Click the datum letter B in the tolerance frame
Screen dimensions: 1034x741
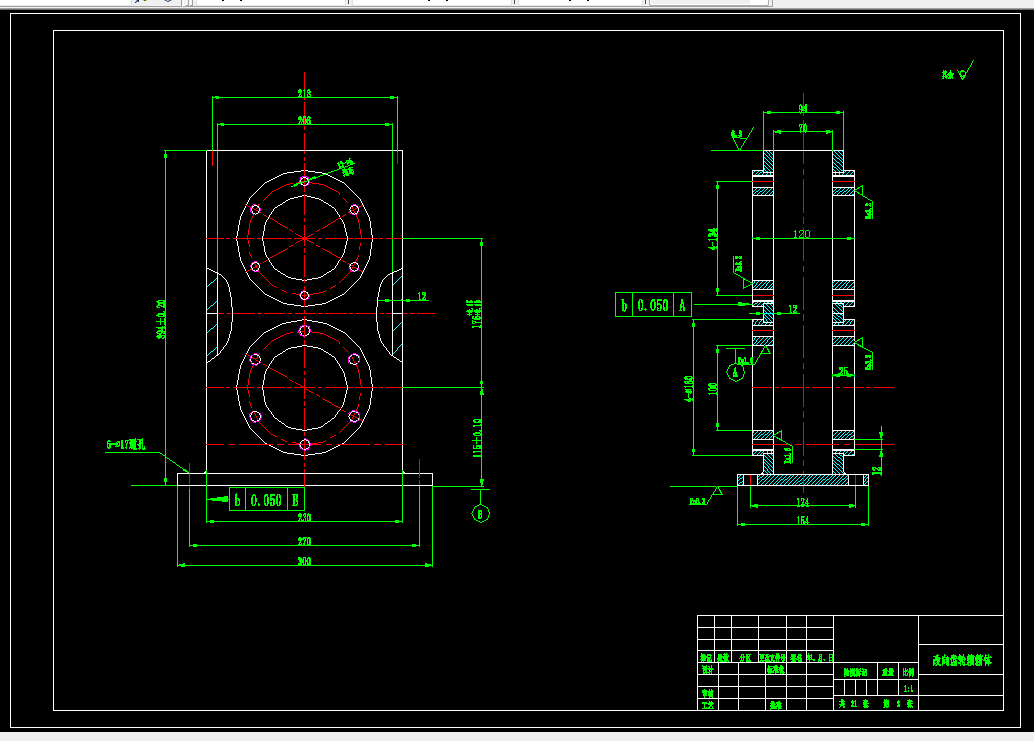click(x=295, y=500)
